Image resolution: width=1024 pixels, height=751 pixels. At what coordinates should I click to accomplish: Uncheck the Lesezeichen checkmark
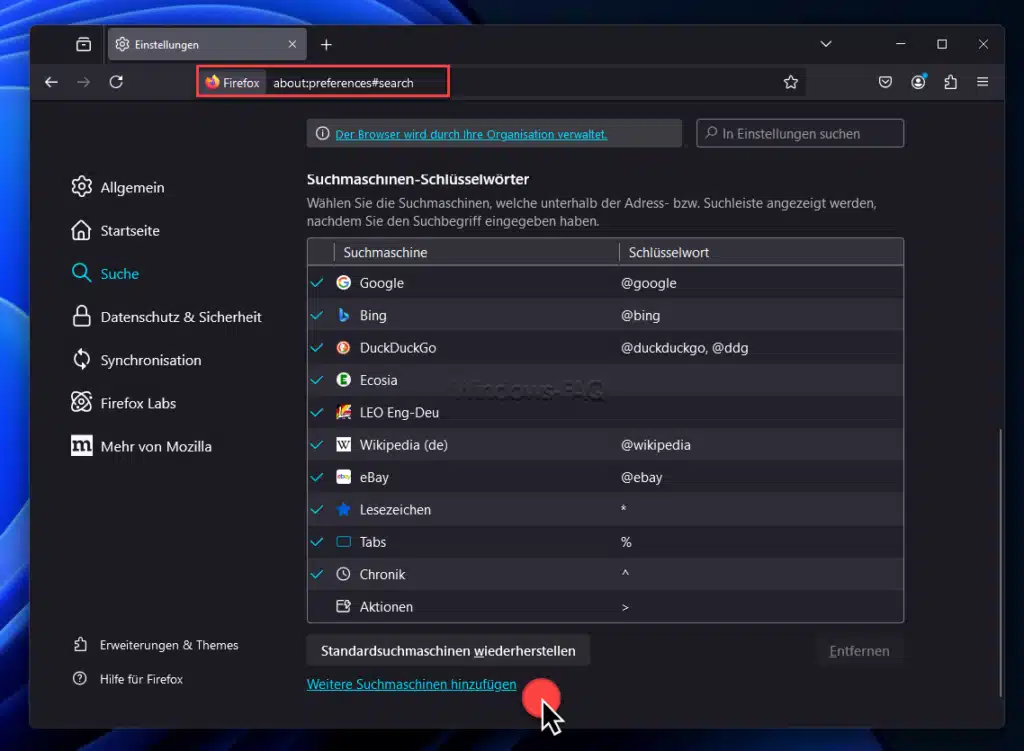[317, 509]
